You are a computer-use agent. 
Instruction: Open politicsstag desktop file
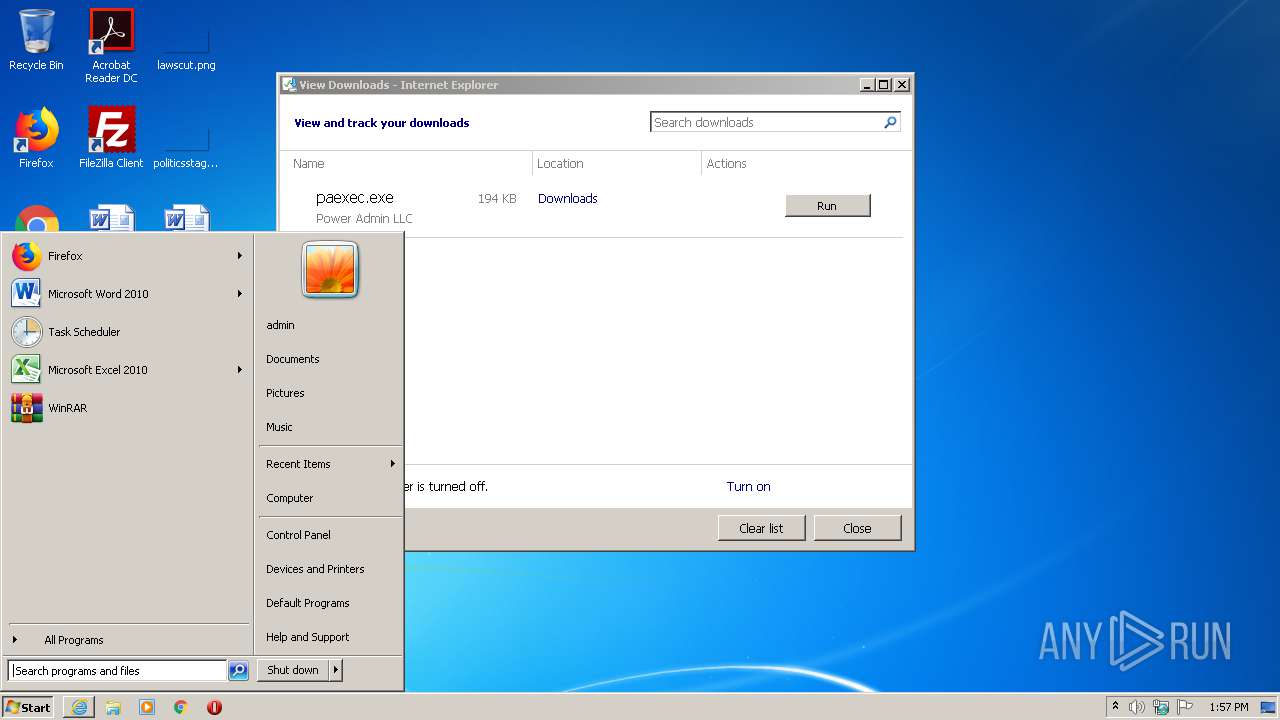click(186, 138)
